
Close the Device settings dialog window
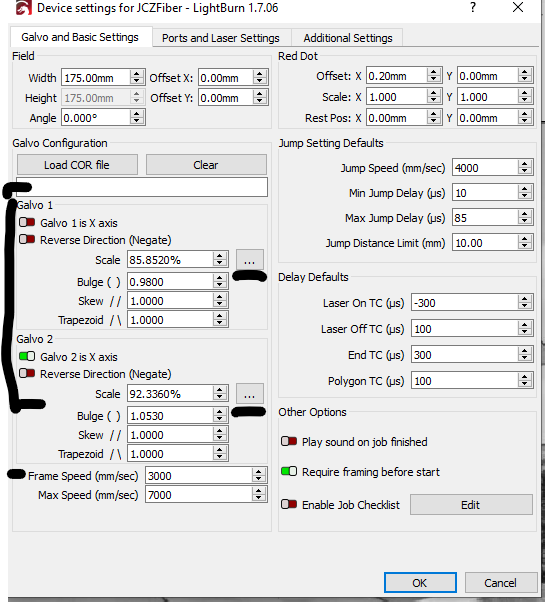coord(518,7)
